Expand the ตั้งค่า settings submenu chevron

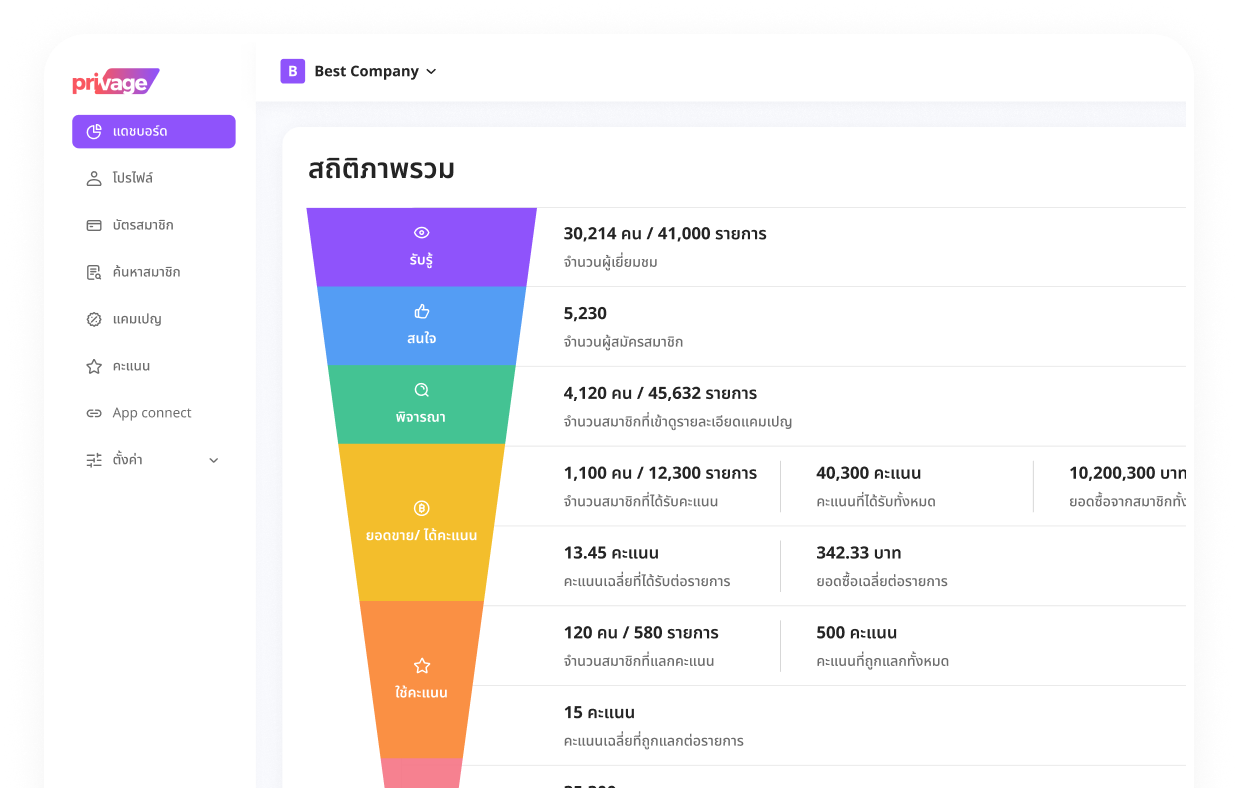pyautogui.click(x=213, y=460)
